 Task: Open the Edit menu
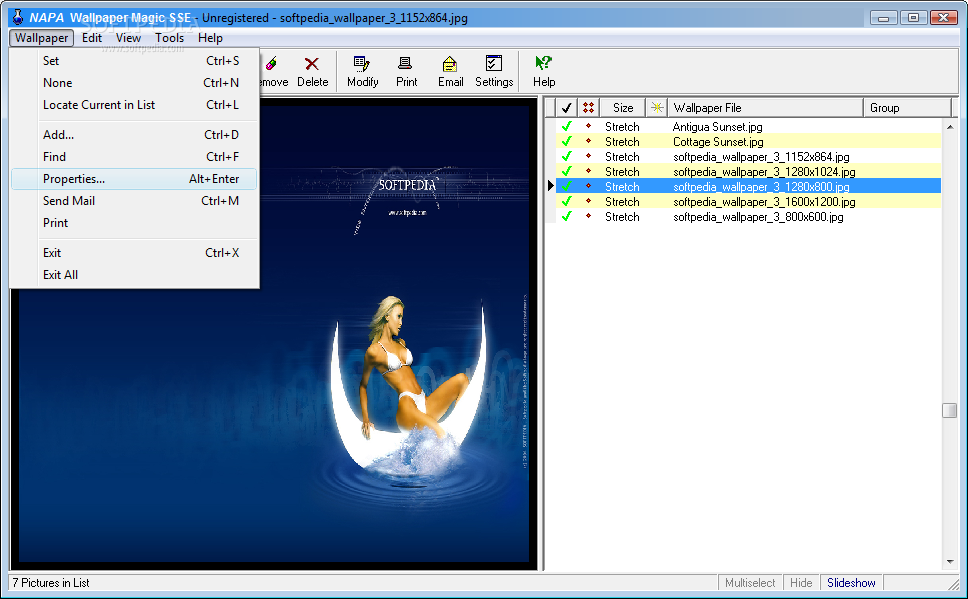91,38
